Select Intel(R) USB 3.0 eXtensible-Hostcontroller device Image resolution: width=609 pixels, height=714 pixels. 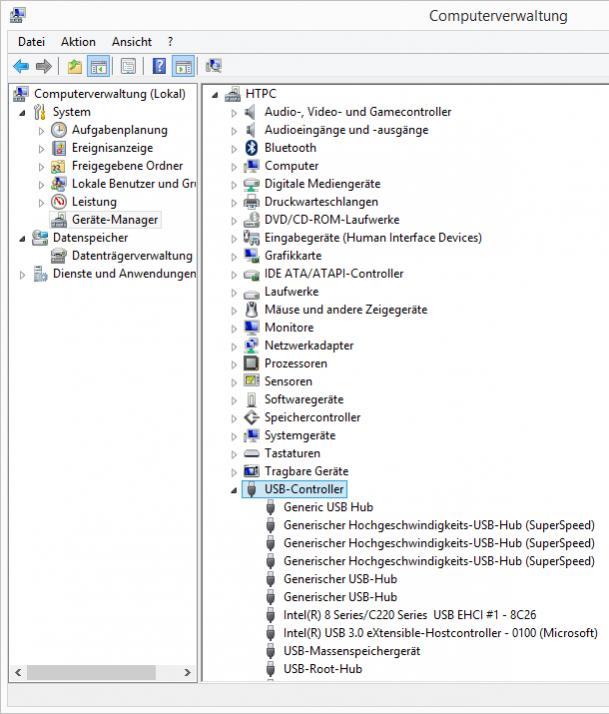tap(440, 633)
